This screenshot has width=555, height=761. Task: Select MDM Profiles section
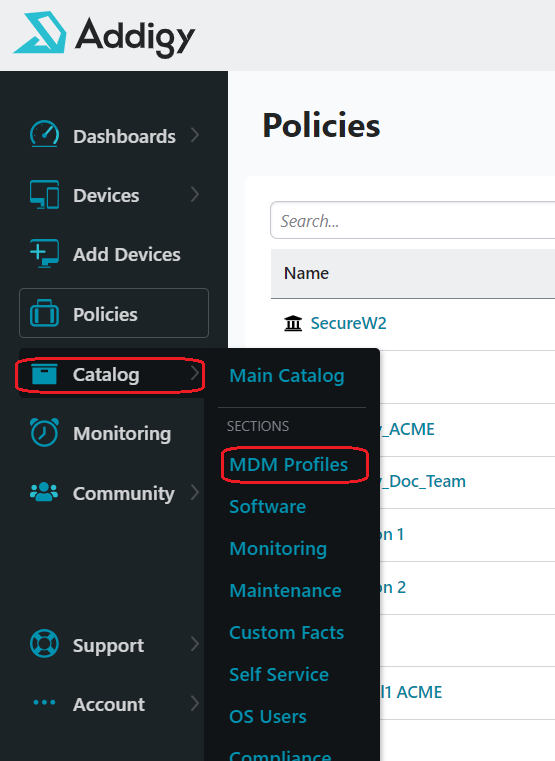tap(289, 464)
